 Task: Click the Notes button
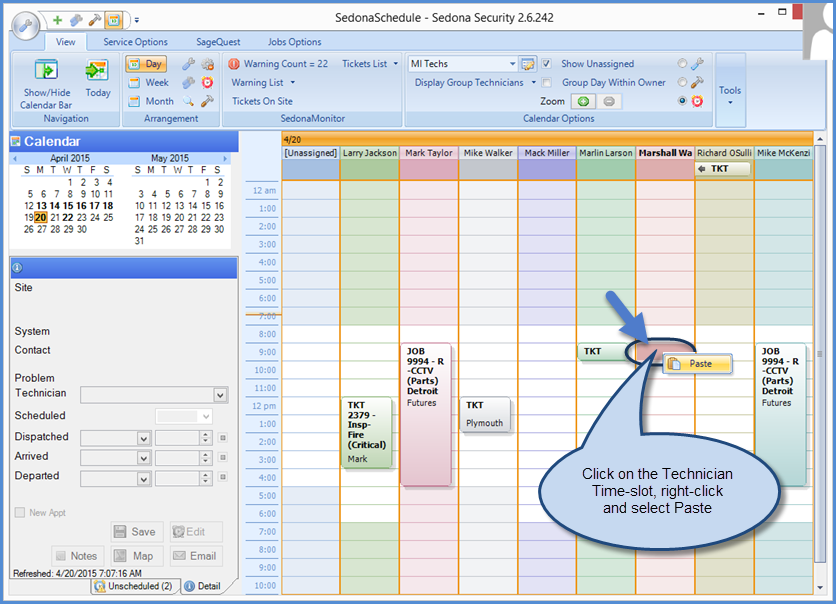pyautogui.click(x=78, y=556)
